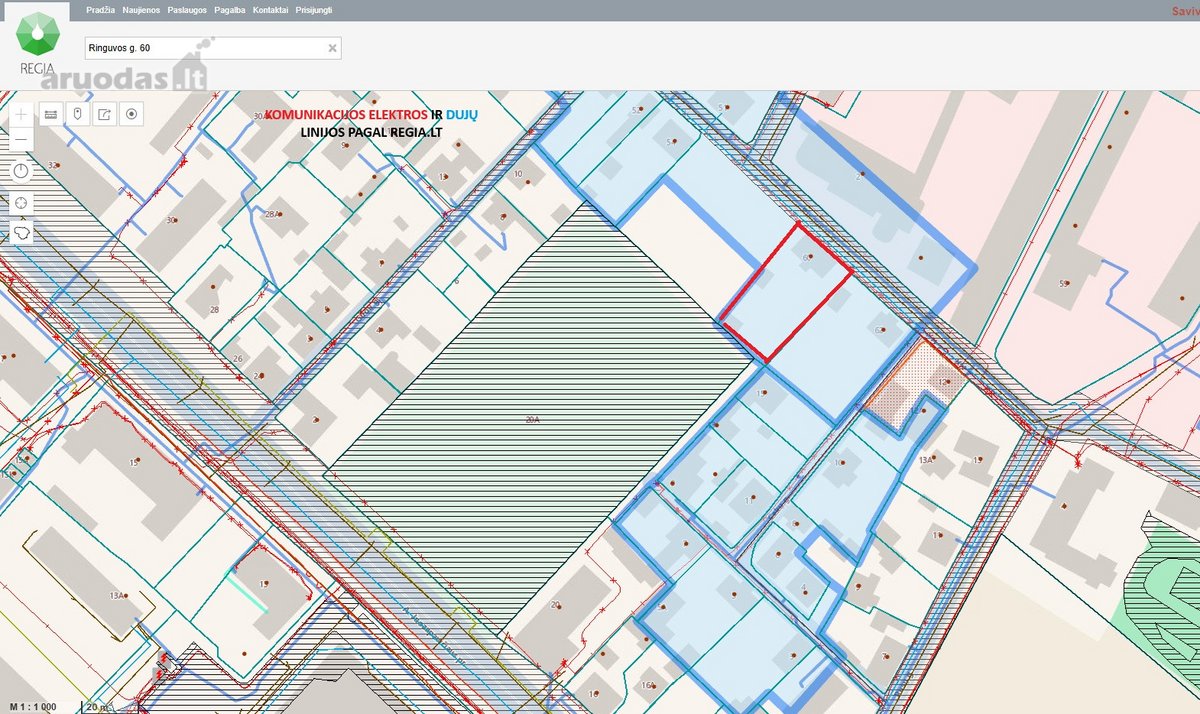
Task: Click the Lithuania outline full-extent button
Action: (21, 233)
